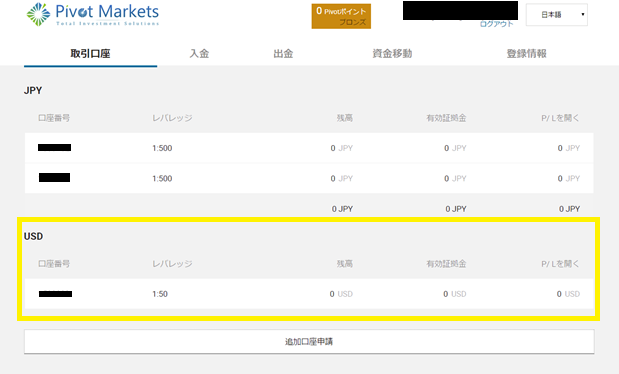
Task: Click レバレッジ header in USD table
Action: [x=173, y=263]
